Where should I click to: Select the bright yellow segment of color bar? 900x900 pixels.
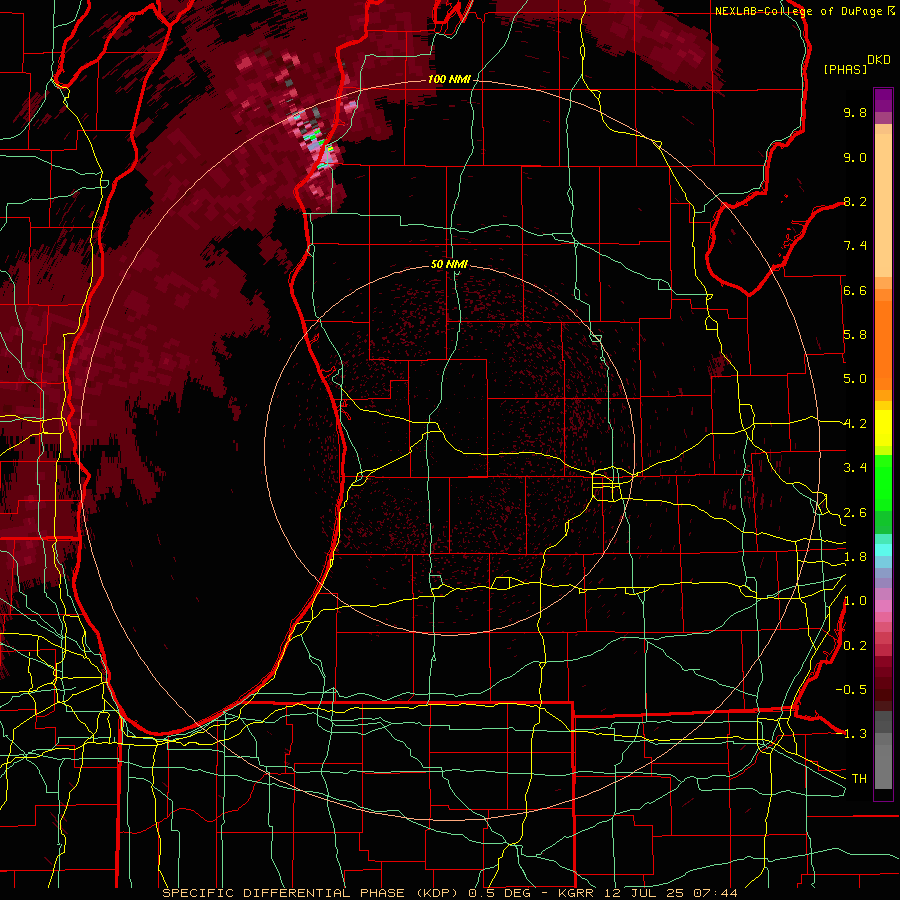coord(883,428)
